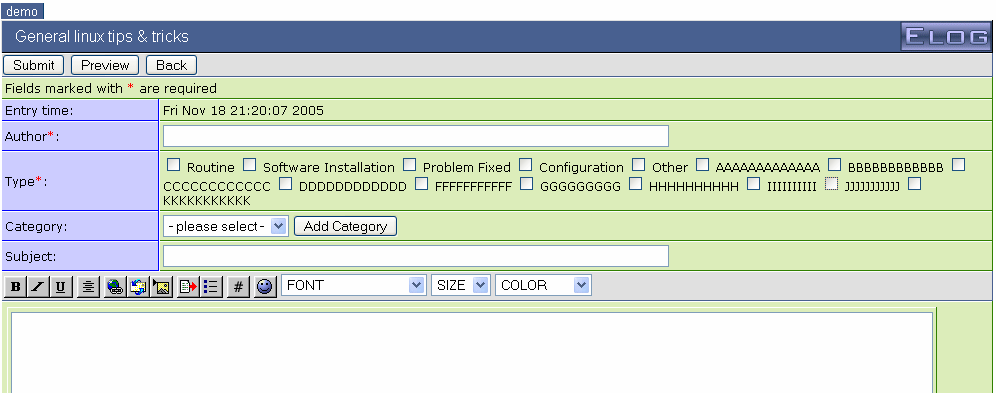Center align text icon
996x393 pixels.
[x=88, y=287]
